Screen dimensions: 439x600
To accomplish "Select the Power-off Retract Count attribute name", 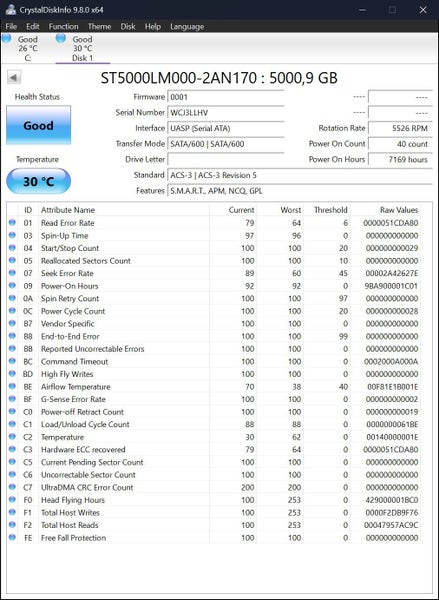I will click(82, 411).
